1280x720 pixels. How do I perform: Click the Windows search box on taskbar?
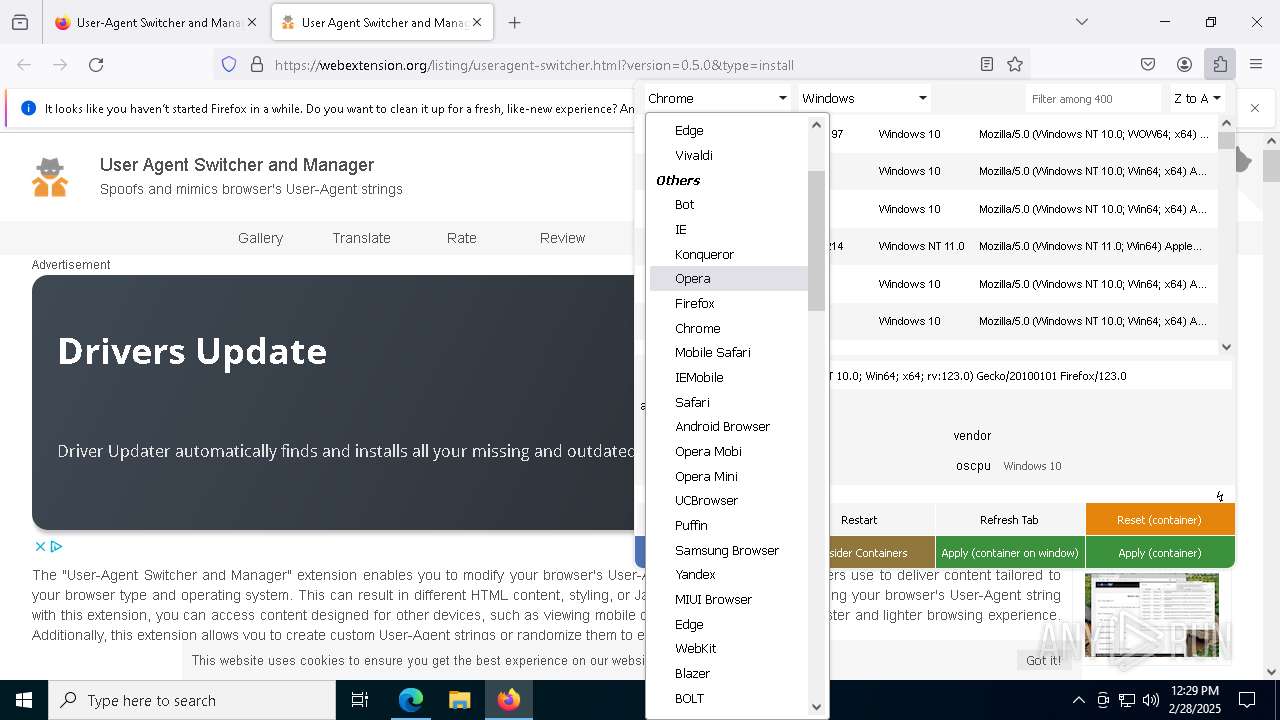point(192,700)
